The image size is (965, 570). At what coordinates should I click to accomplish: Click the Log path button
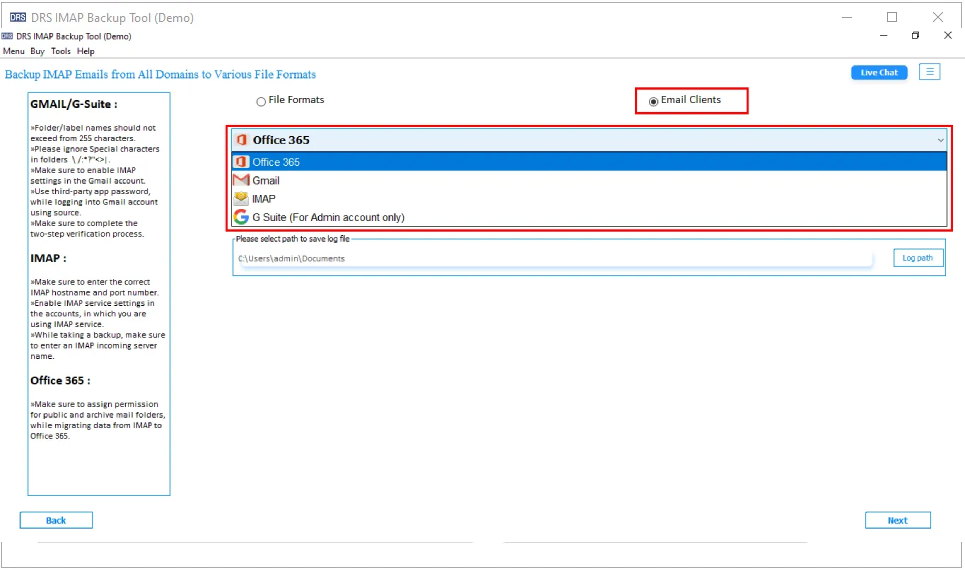point(918,258)
